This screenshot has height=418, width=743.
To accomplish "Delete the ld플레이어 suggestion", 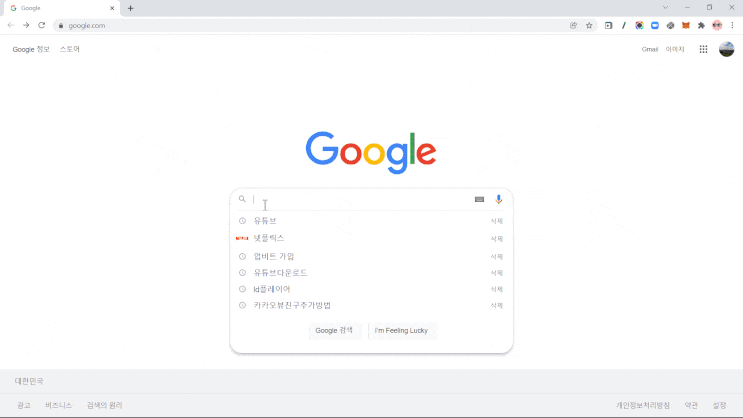I will click(x=497, y=289).
